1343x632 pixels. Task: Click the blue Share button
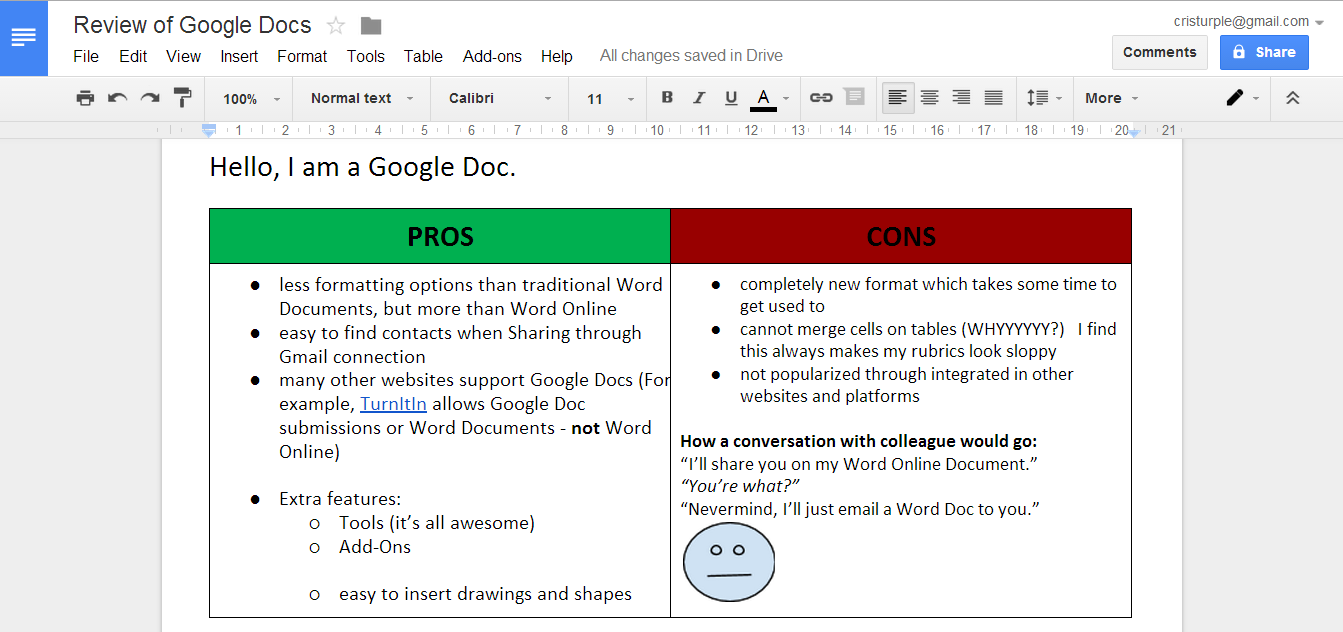1264,52
